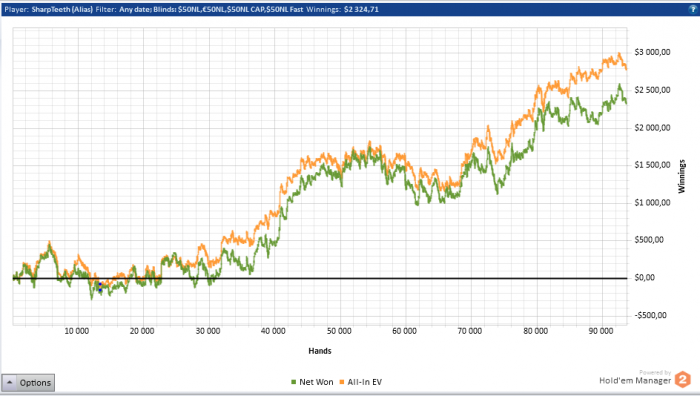The image size is (700, 396).
Task: Click the orange All-In EV color swatch
Action: coord(342,382)
